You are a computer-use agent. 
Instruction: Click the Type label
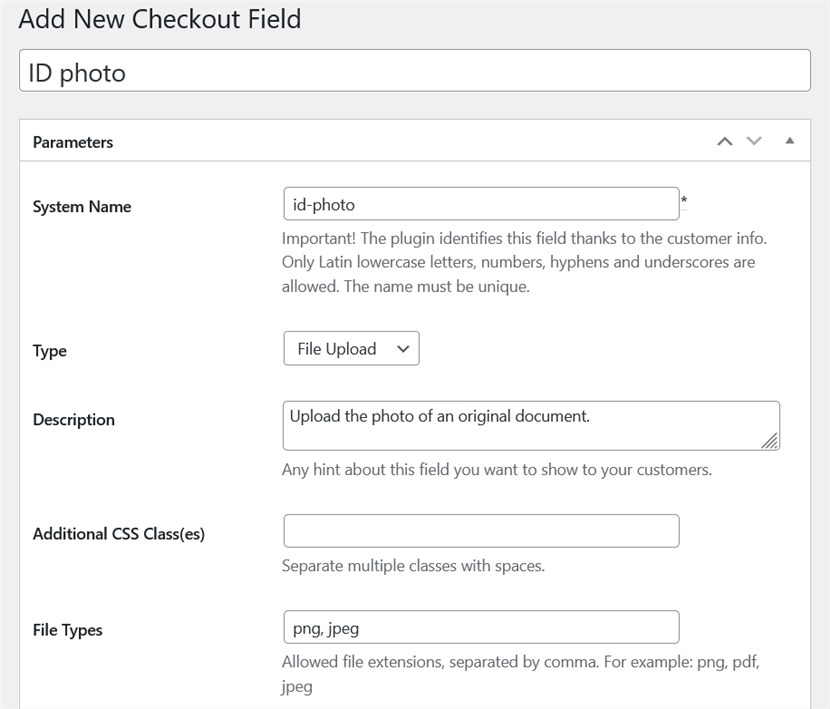tap(50, 351)
